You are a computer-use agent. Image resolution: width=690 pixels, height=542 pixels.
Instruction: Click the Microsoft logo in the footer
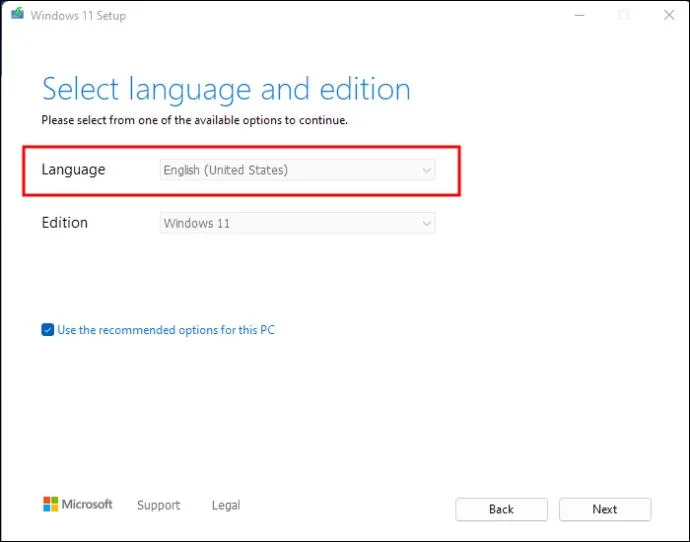pyautogui.click(x=78, y=504)
